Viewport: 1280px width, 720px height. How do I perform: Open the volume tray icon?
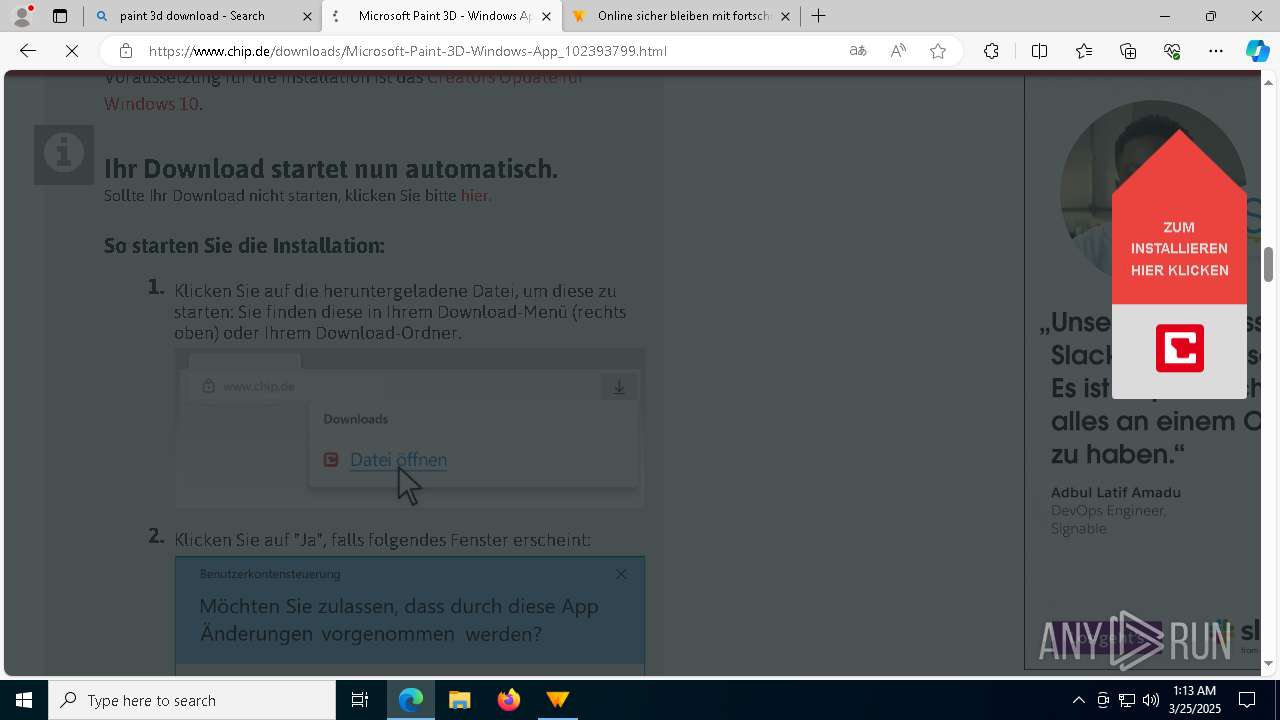coord(1150,700)
